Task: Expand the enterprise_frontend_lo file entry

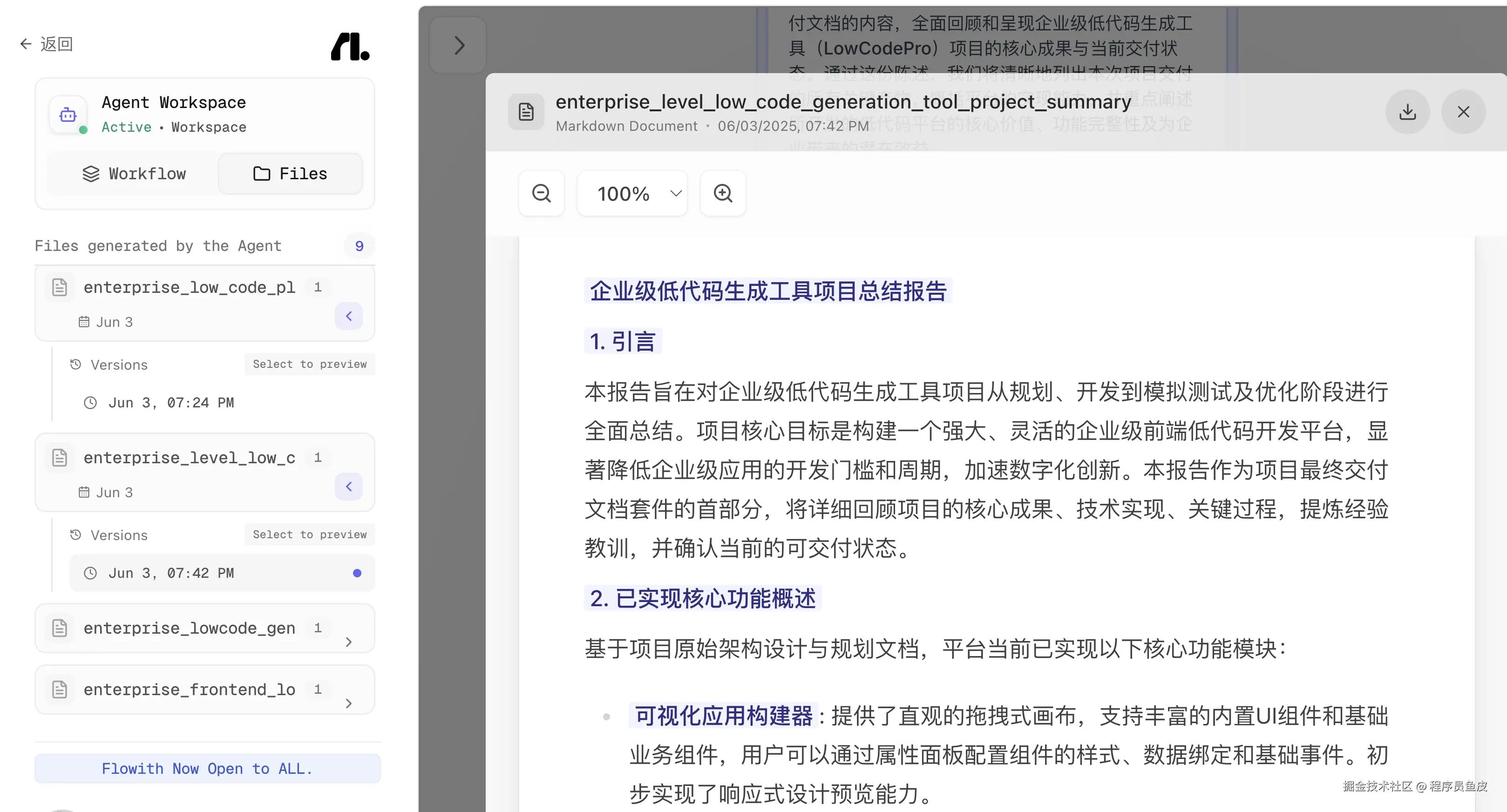Action: (349, 703)
